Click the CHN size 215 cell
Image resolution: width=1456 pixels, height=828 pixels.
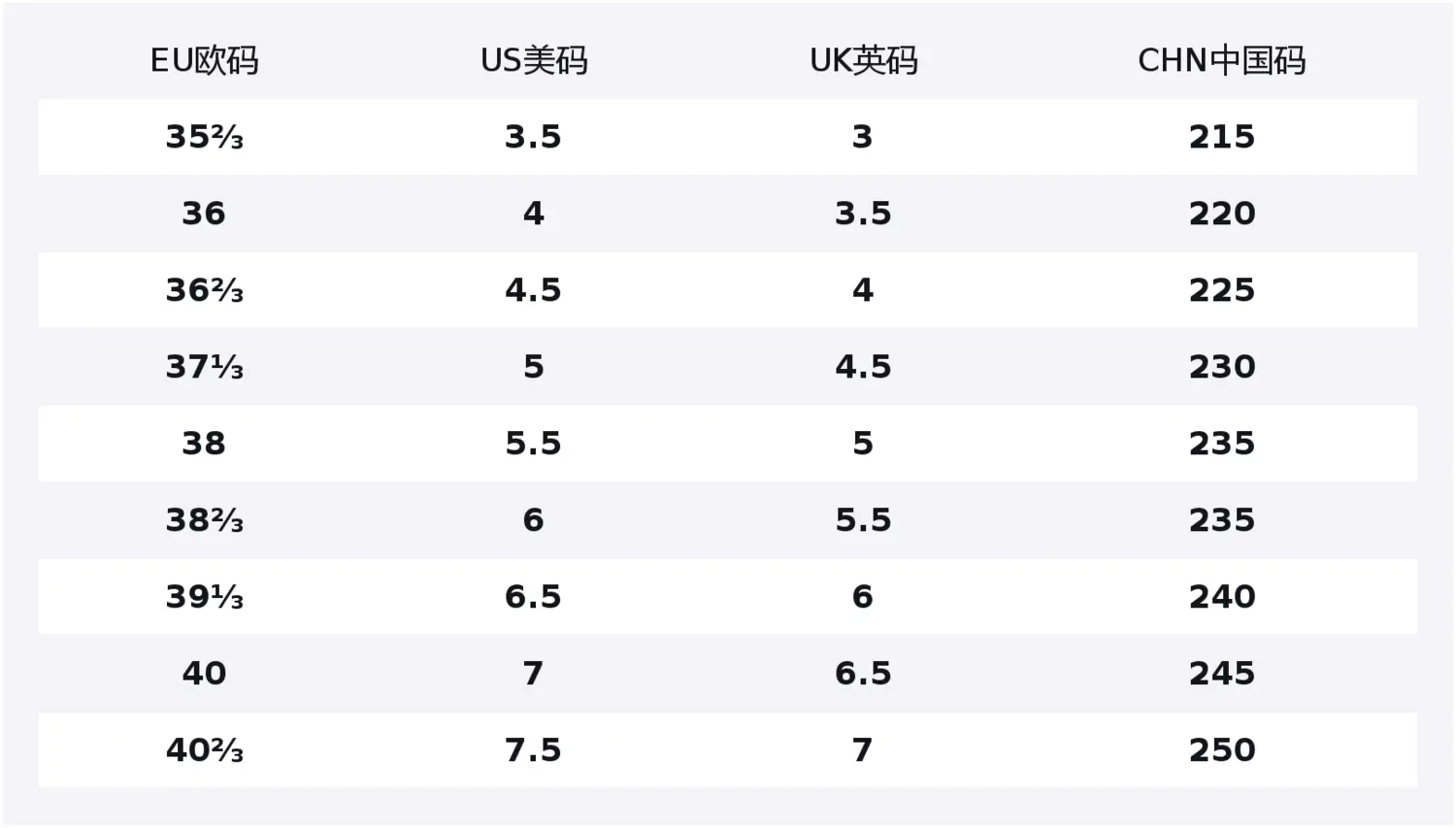point(1222,137)
